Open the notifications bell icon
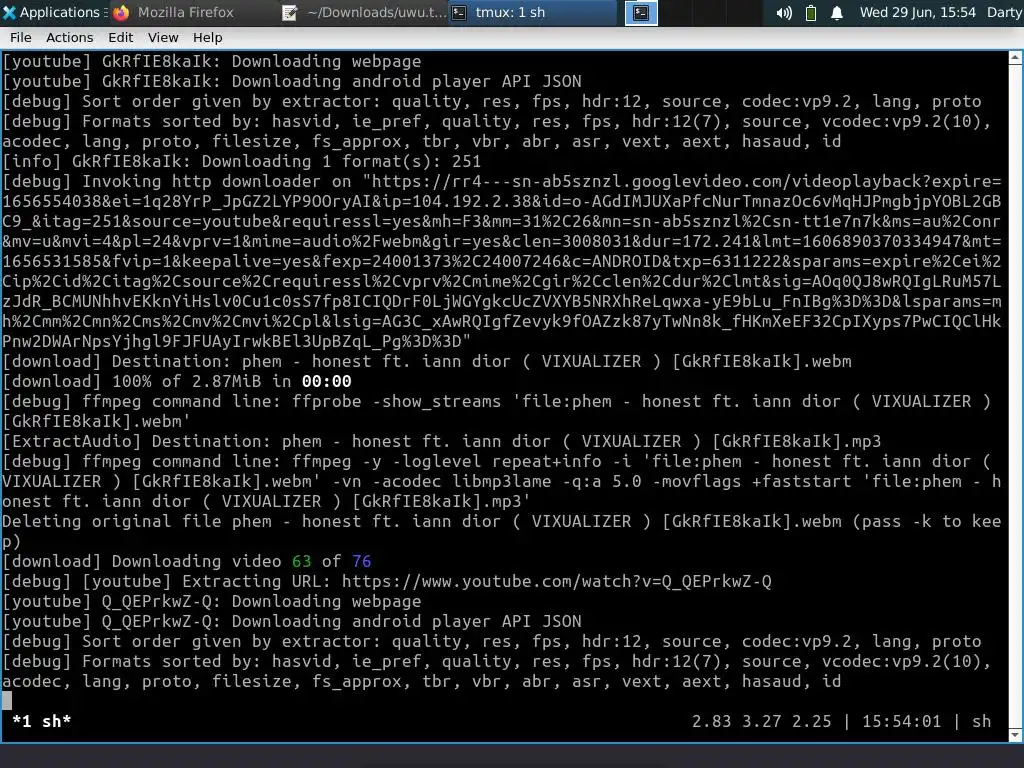The image size is (1024, 768). click(837, 13)
